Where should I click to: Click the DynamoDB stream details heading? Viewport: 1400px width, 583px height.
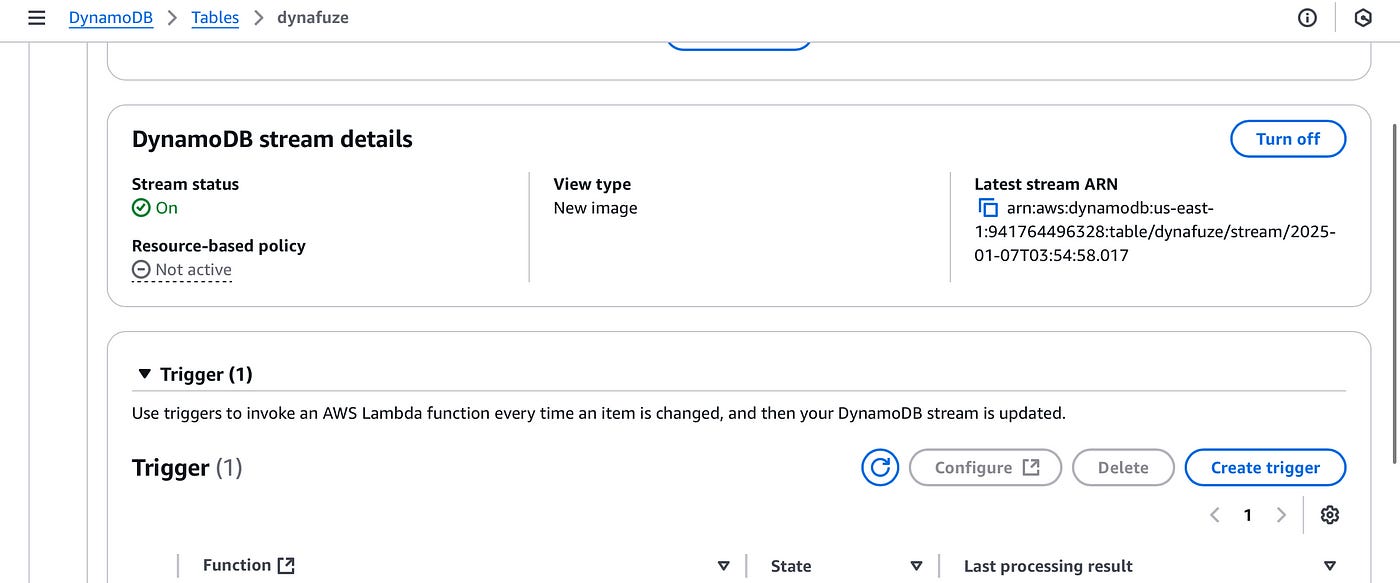click(272, 139)
